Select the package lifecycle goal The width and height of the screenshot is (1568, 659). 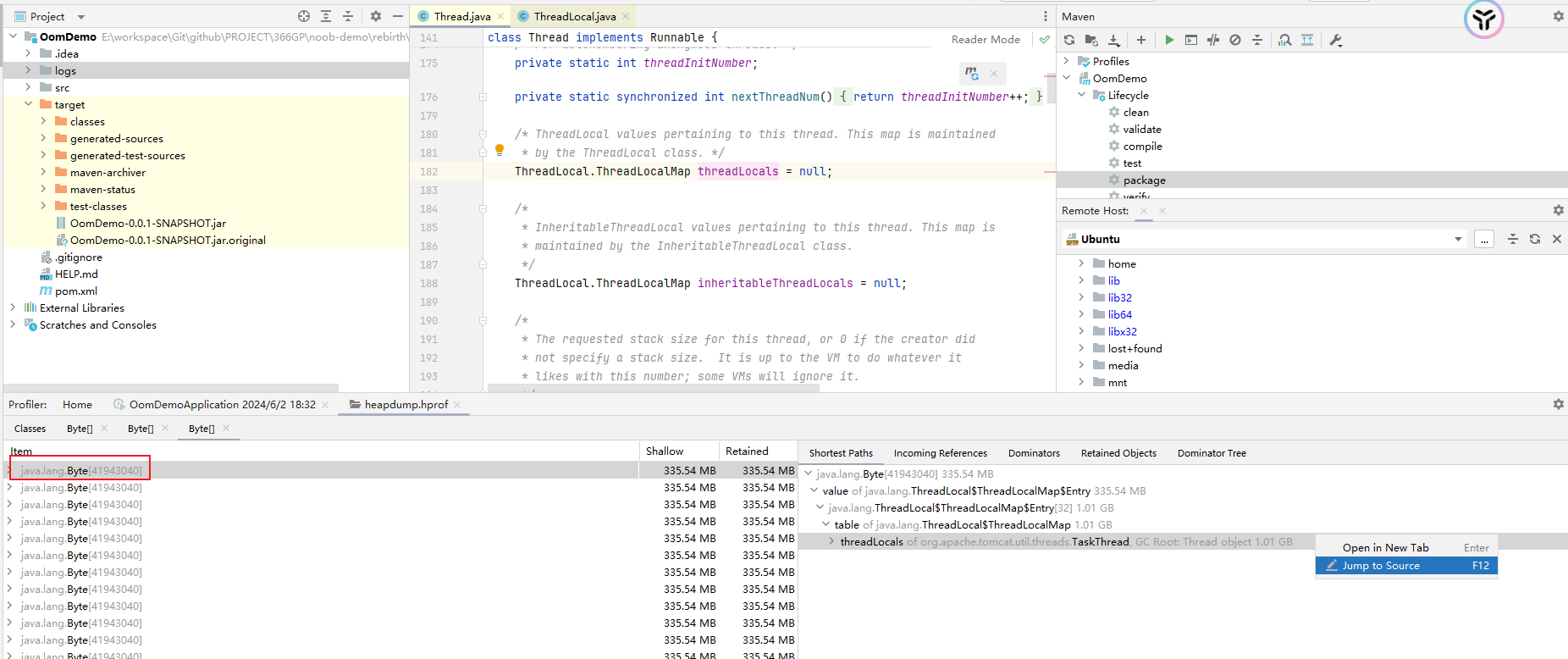click(x=1144, y=180)
